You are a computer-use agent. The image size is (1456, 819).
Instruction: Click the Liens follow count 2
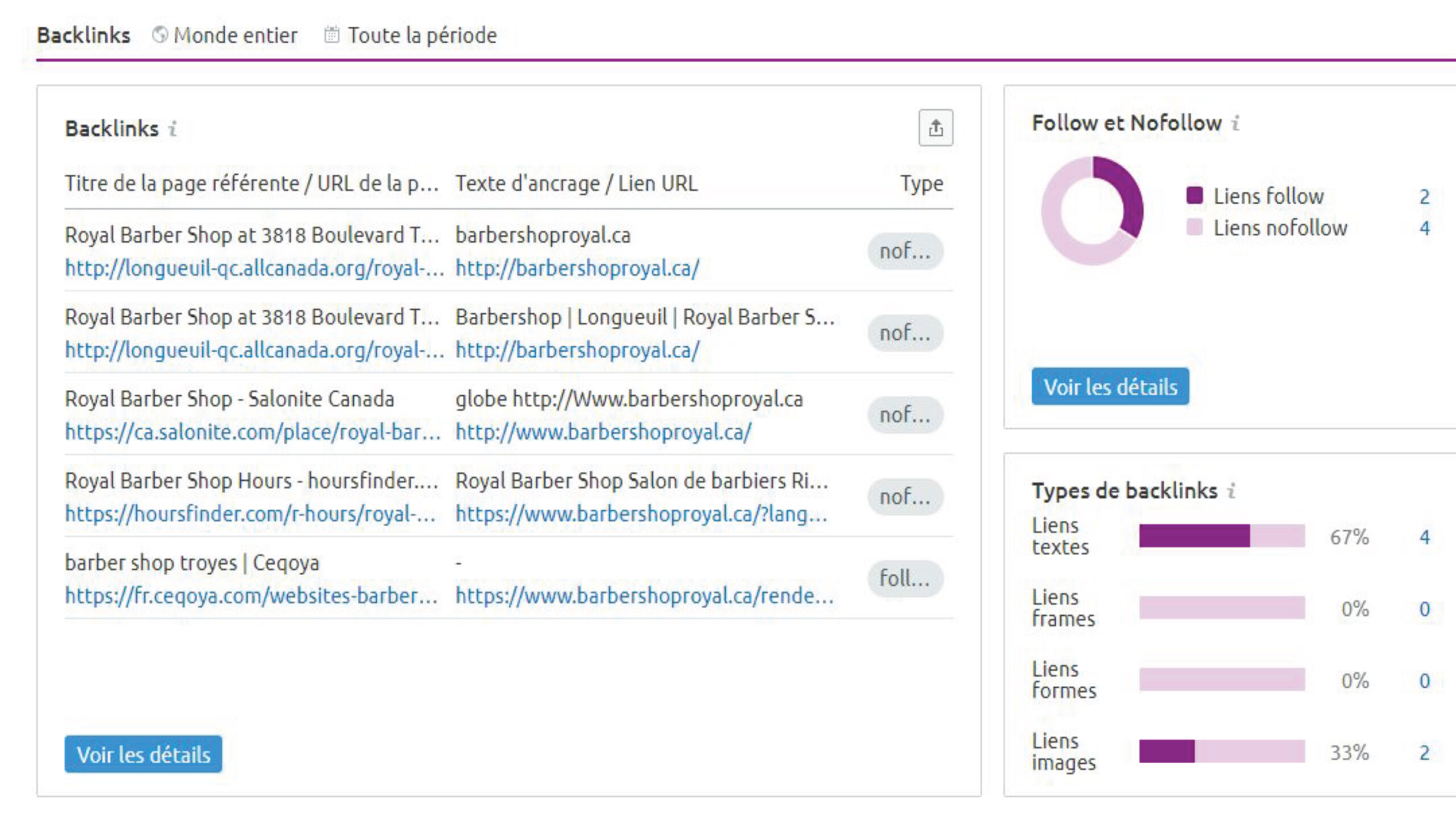click(x=1424, y=197)
